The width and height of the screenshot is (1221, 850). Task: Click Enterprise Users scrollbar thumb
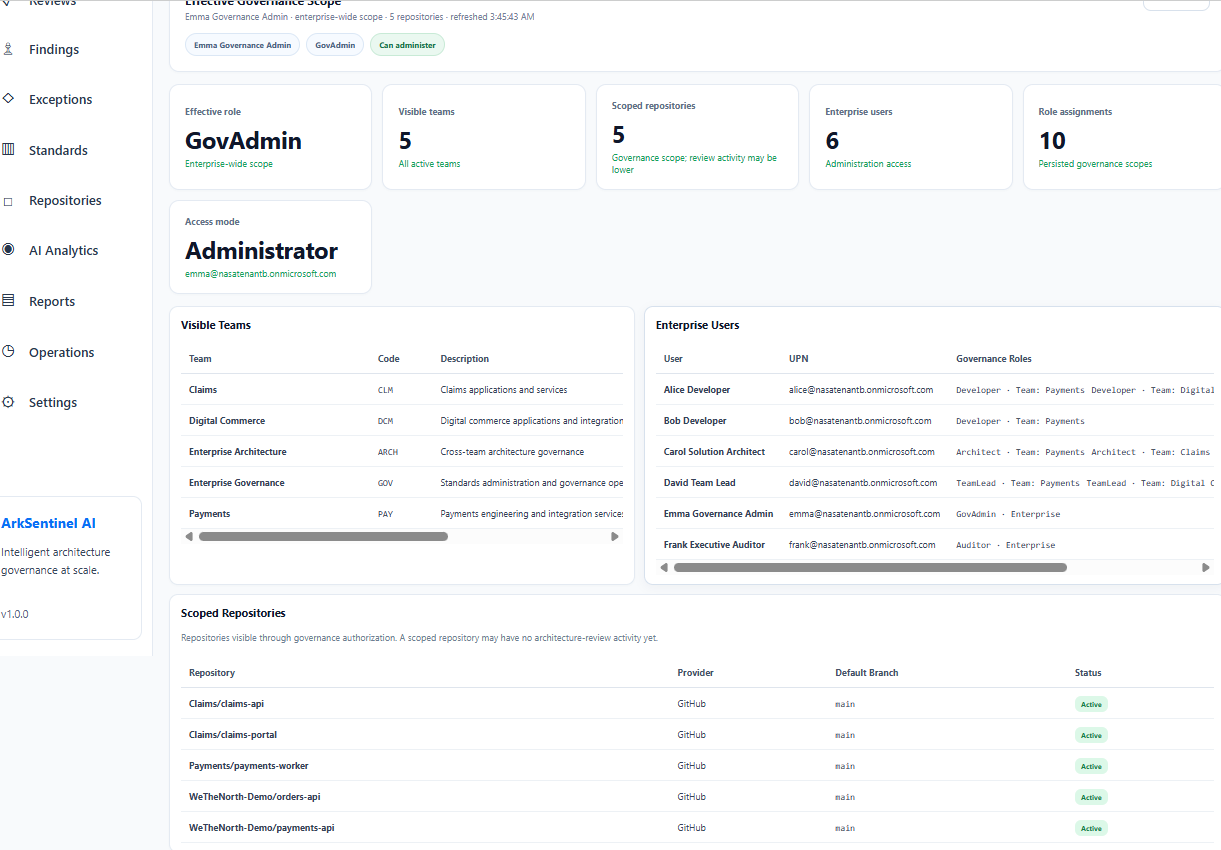(870, 568)
